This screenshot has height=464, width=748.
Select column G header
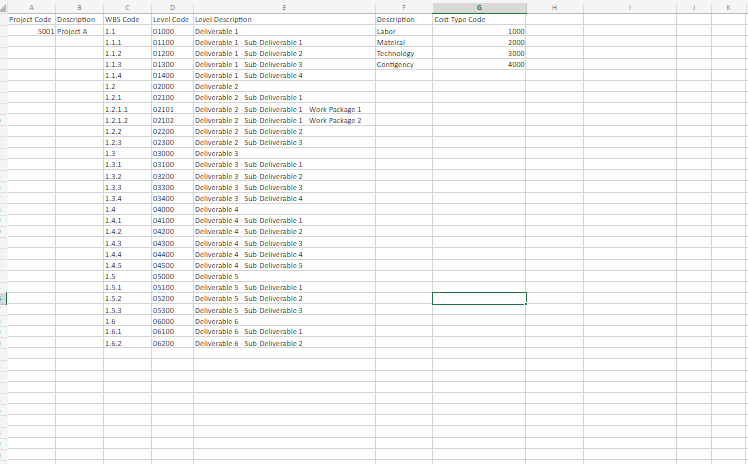tap(479, 7)
